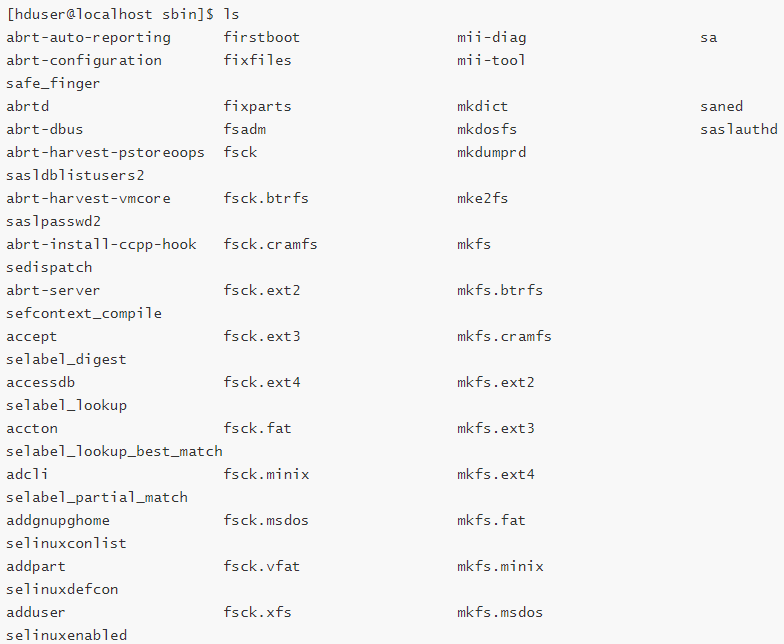Click the adduser filename

(36, 612)
